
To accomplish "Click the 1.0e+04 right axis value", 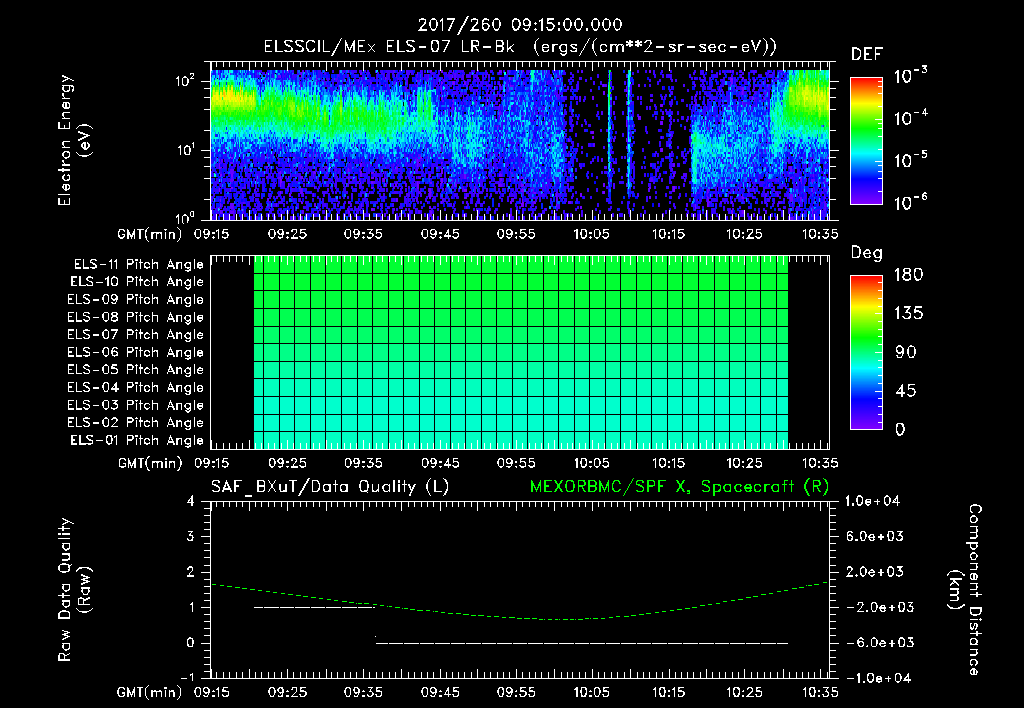I will point(872,502).
